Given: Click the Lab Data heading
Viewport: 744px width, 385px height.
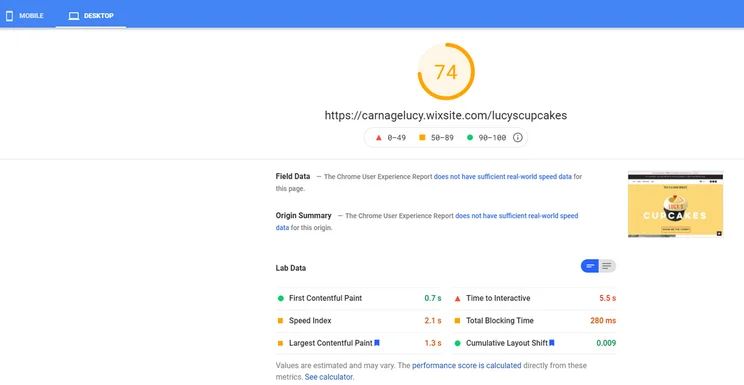Looking at the screenshot, I should [290, 268].
